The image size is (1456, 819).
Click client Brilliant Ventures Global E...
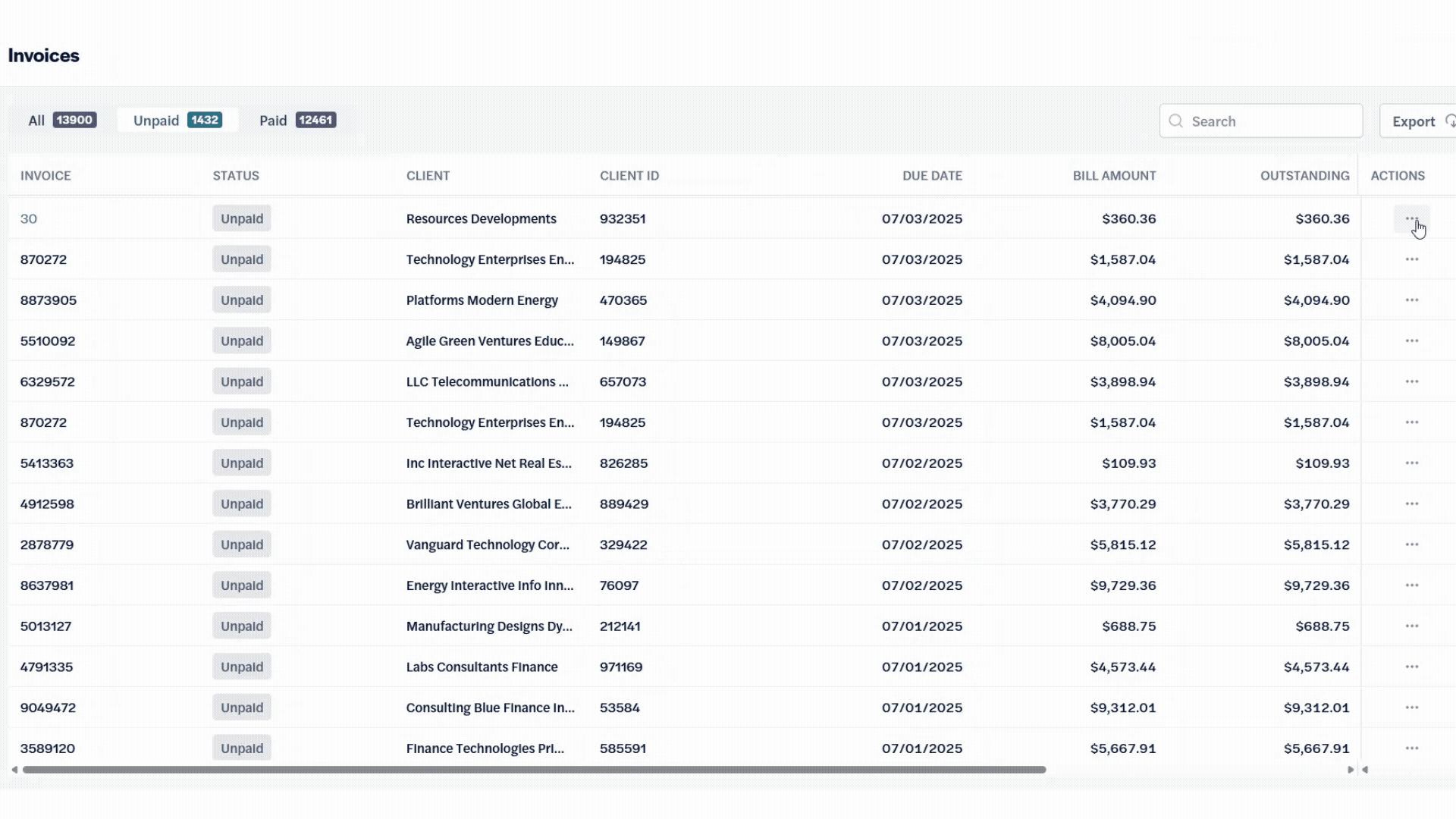click(488, 504)
